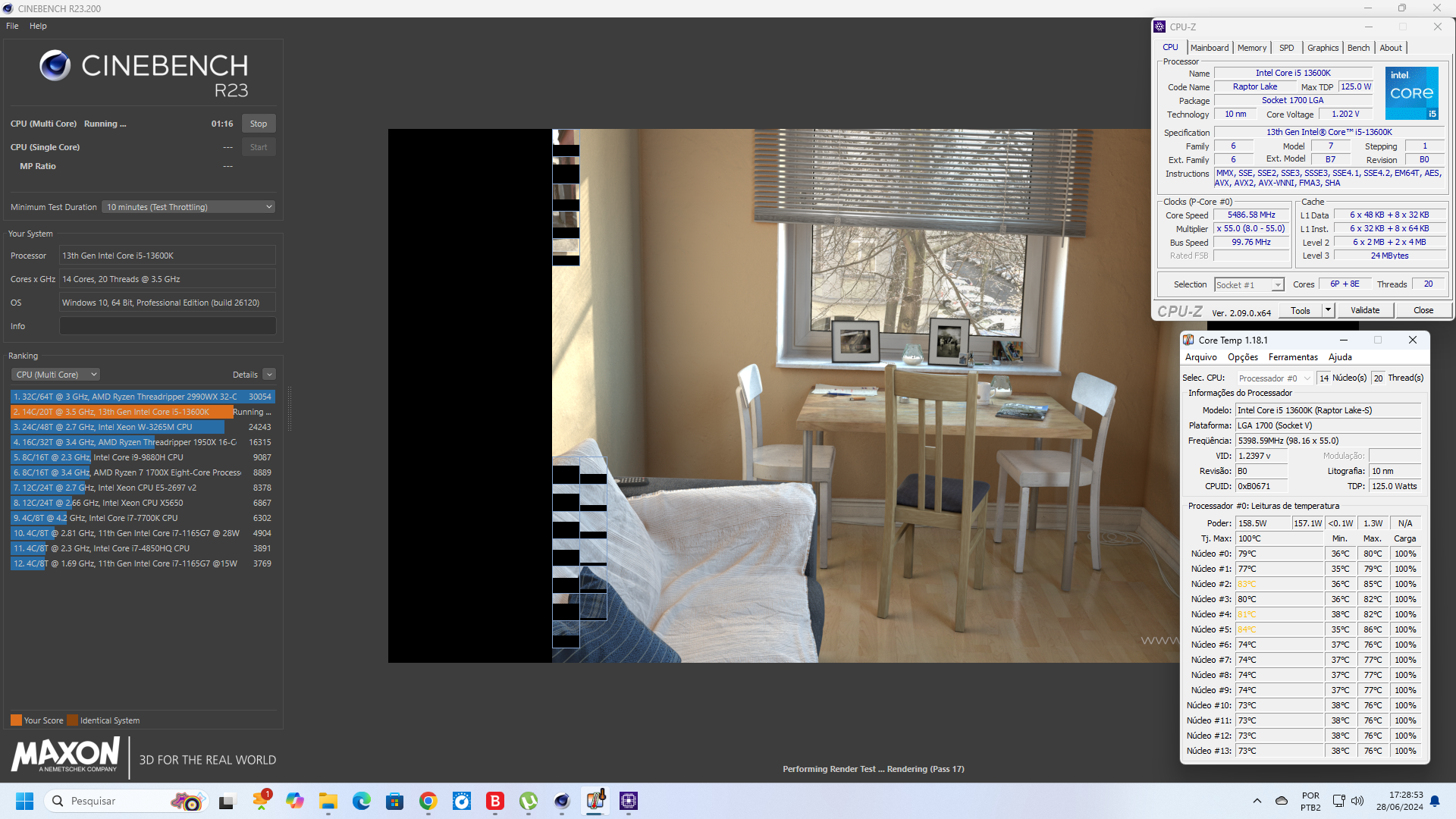Switch to the Graphics tab in CPU-Z

click(x=1323, y=48)
